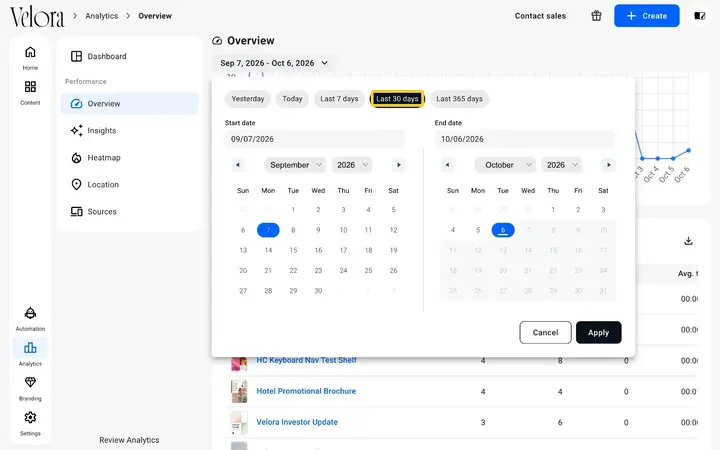
Task: Open the October month dropdown
Action: click(505, 165)
